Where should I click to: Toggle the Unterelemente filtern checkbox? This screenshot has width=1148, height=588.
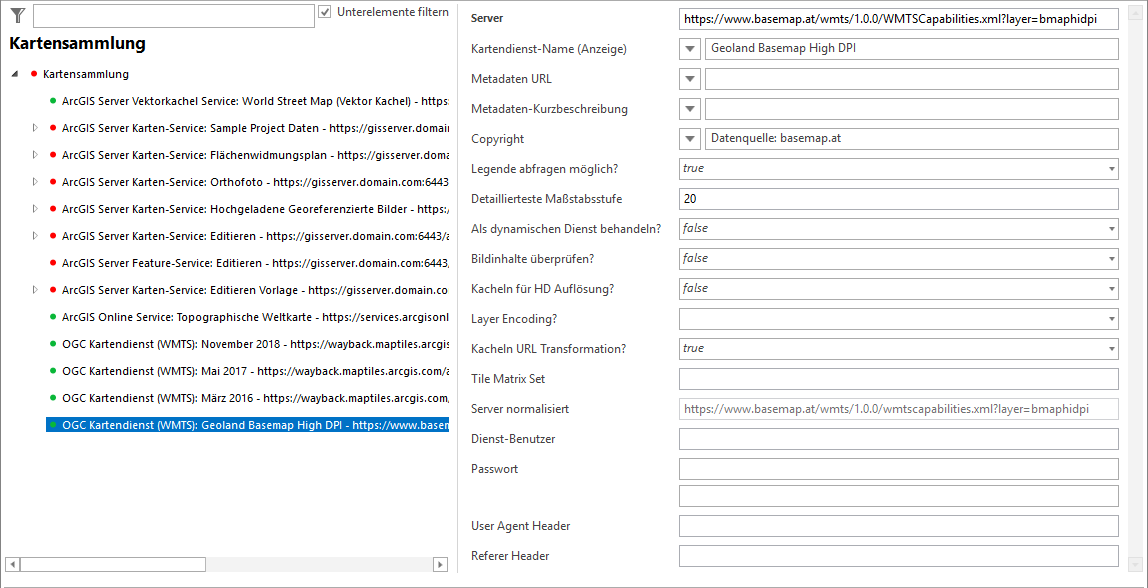coord(325,12)
